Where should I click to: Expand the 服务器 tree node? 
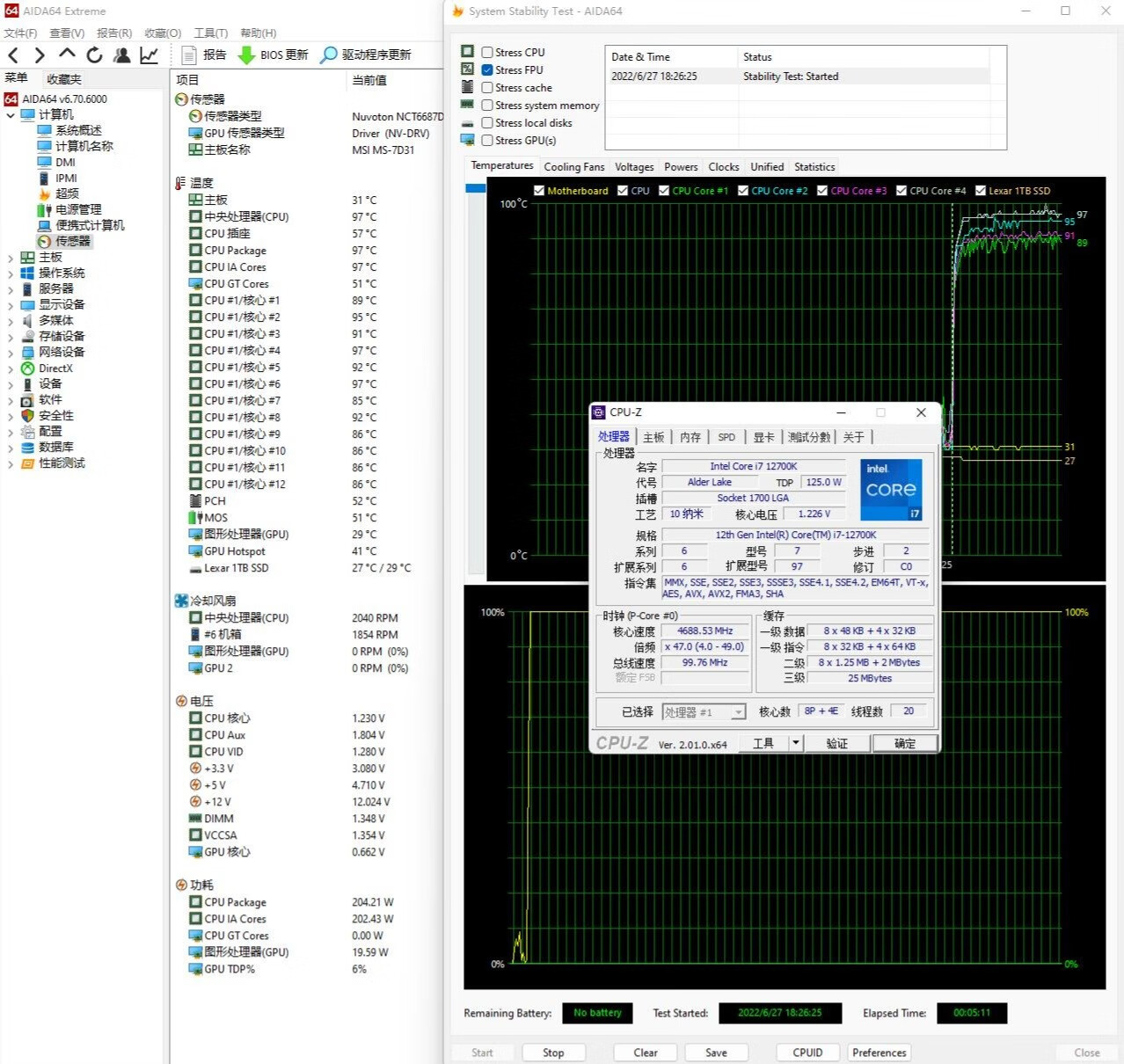pos(11,289)
